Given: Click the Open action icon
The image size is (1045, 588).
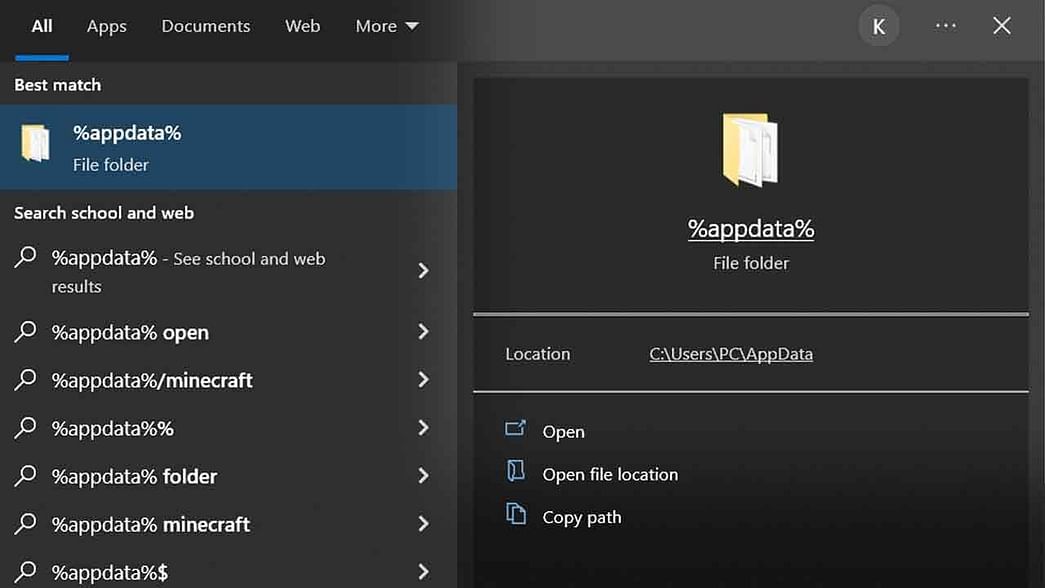Looking at the screenshot, I should pos(515,429).
